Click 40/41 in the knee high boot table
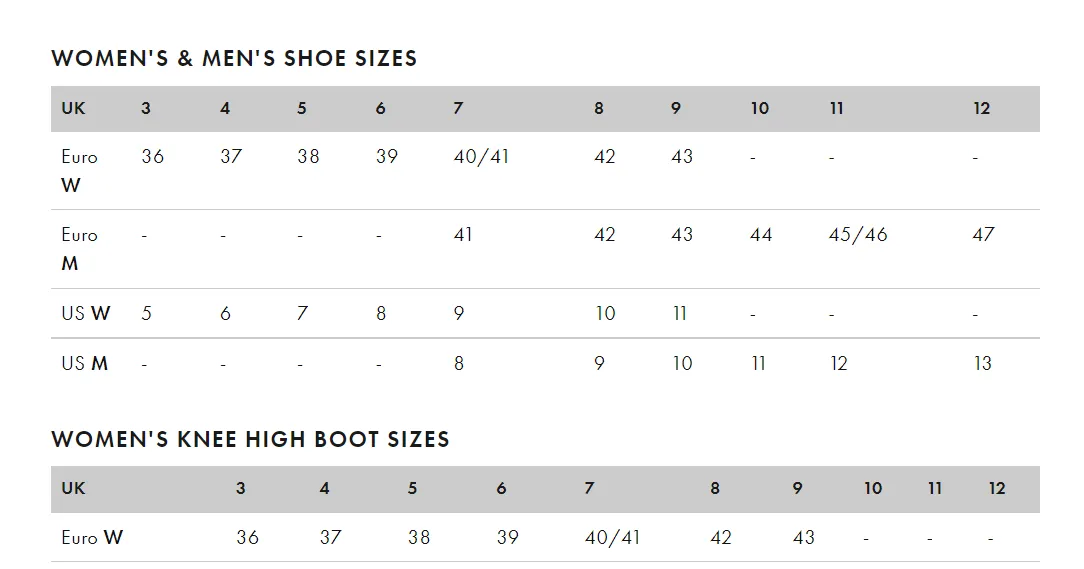 pos(613,537)
